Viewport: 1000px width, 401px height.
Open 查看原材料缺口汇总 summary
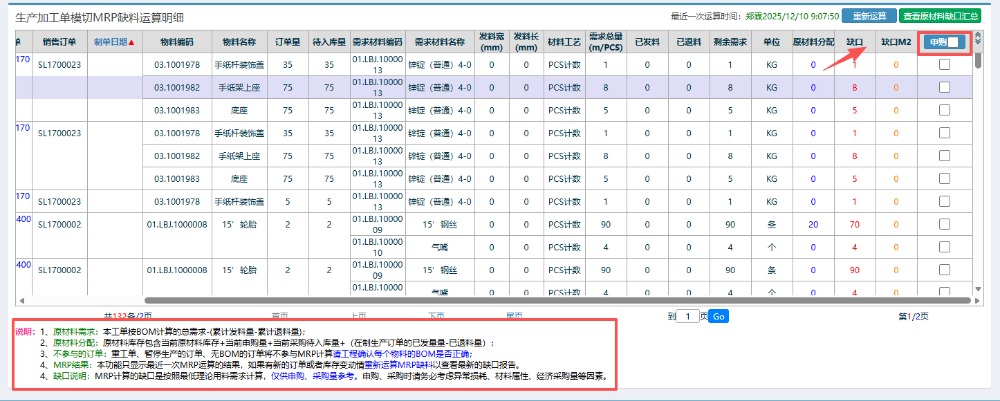click(940, 16)
